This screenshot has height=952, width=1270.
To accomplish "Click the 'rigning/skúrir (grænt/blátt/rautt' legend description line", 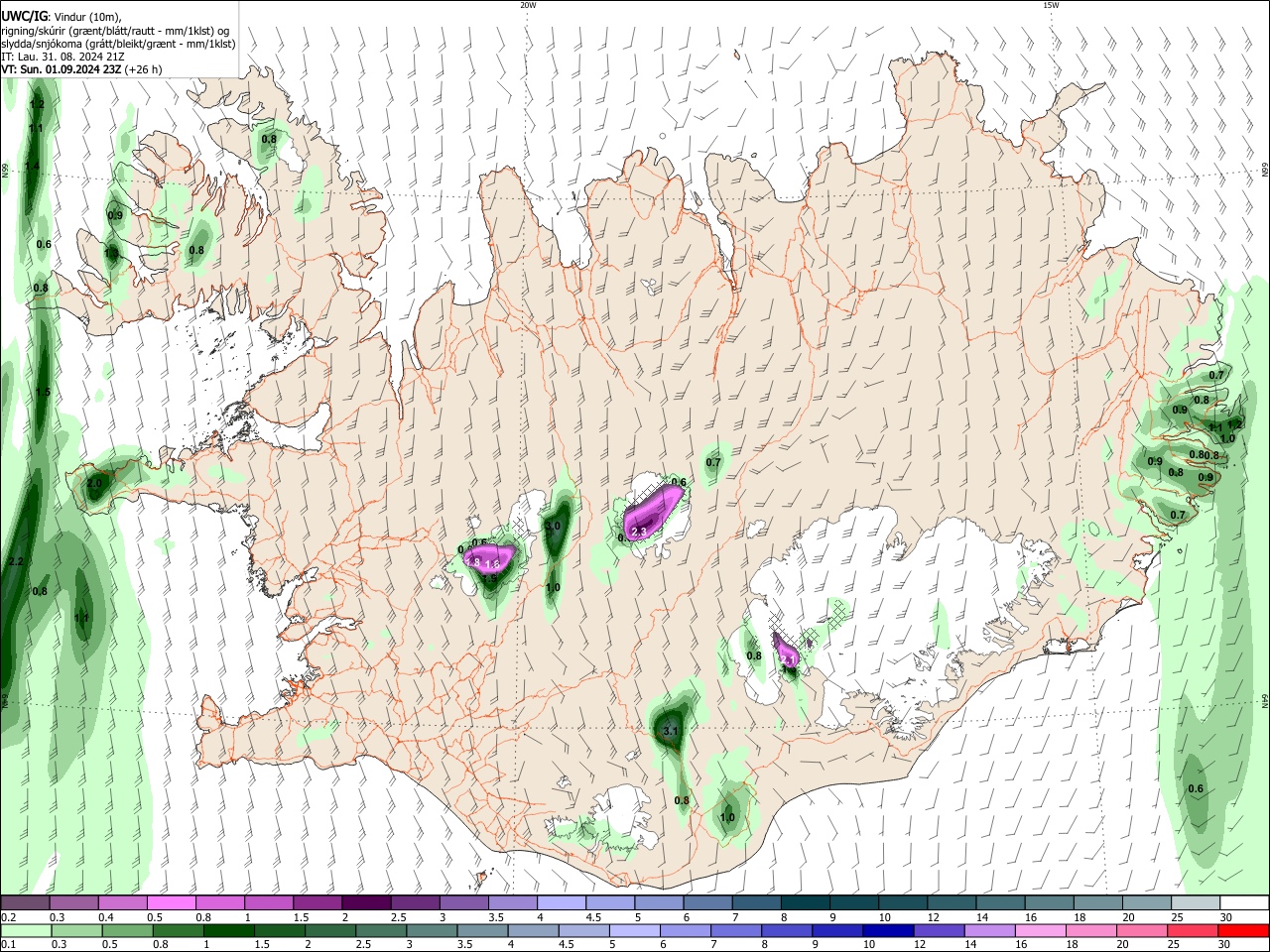I will [116, 31].
